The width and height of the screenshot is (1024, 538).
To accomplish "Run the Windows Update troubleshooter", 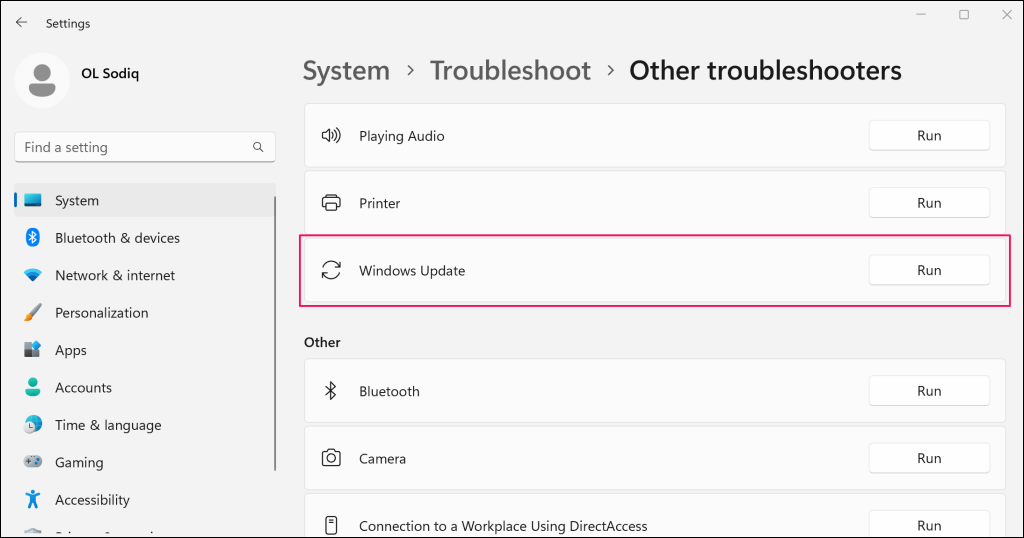I will pos(929,270).
